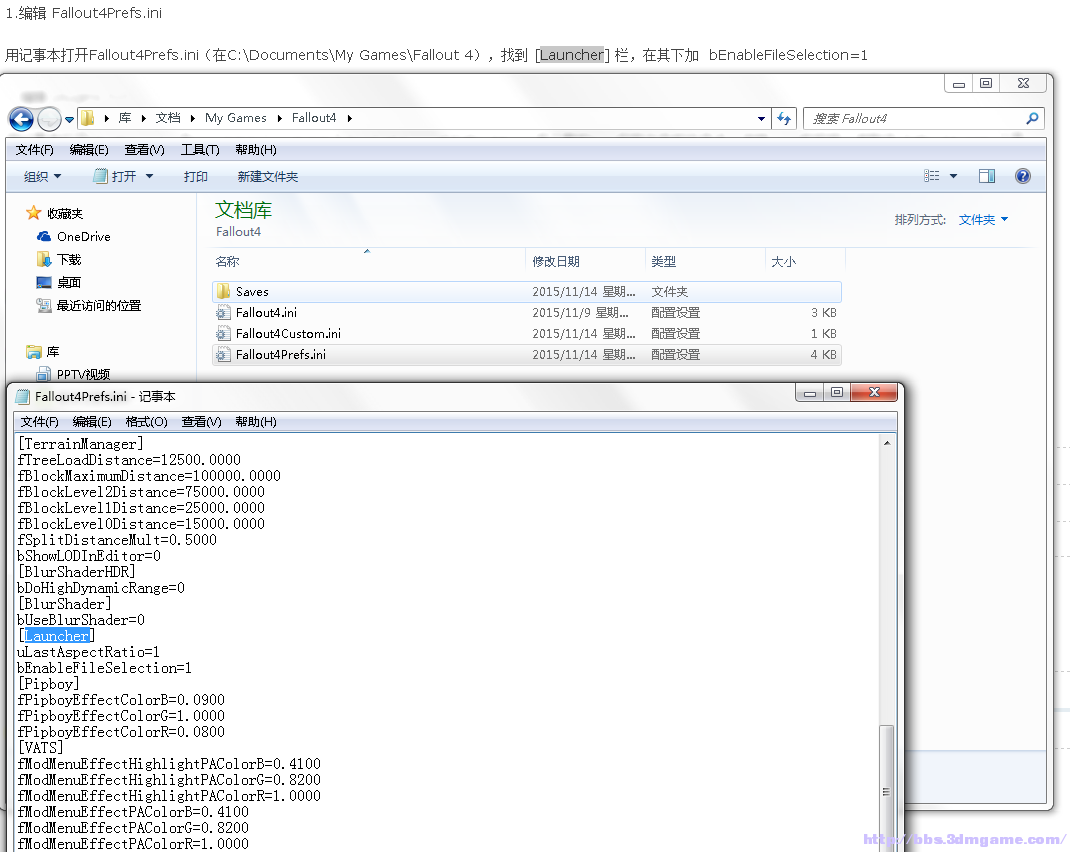The width and height of the screenshot is (1070, 852).
Task: Open Explorer 工具(T) menu
Action: [x=200, y=150]
